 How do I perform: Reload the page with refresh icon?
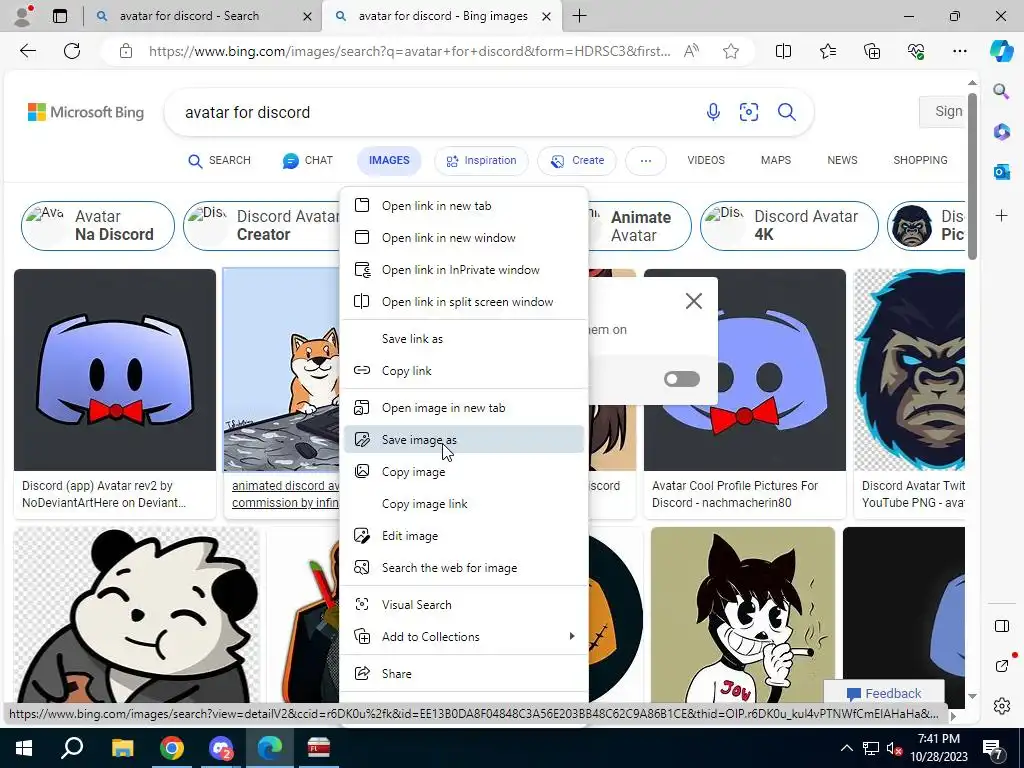pos(72,51)
